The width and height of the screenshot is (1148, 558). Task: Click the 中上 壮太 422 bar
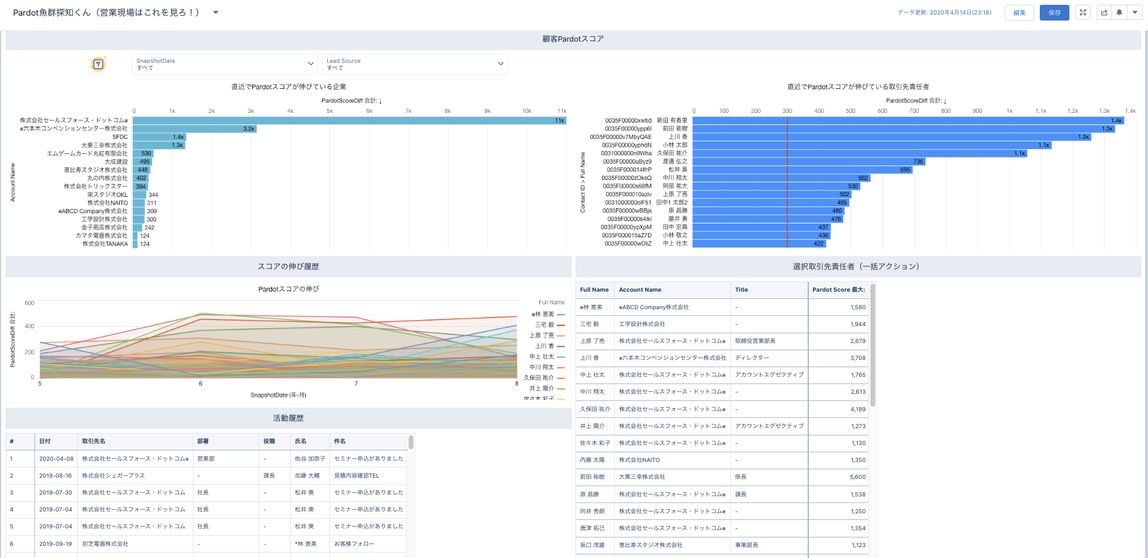click(x=759, y=244)
